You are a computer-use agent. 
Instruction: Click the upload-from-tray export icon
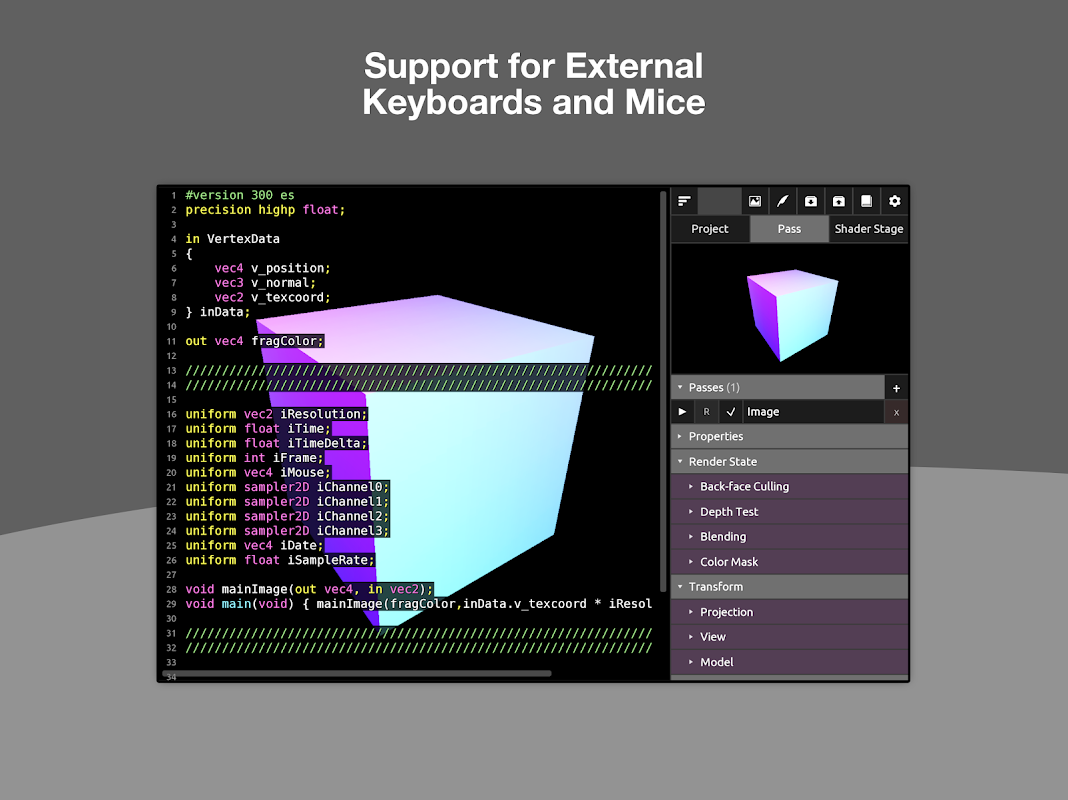pyautogui.click(x=838, y=201)
